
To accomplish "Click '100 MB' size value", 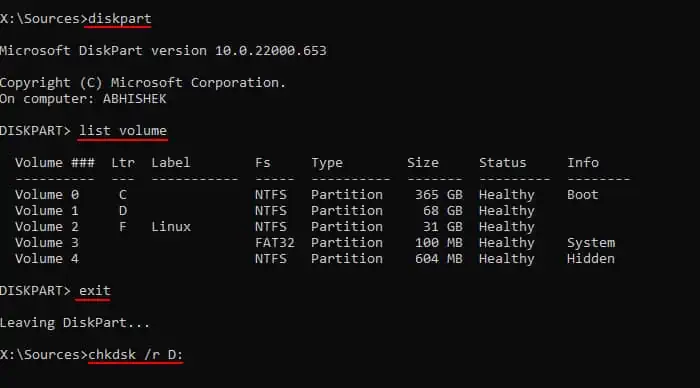I will (439, 243).
